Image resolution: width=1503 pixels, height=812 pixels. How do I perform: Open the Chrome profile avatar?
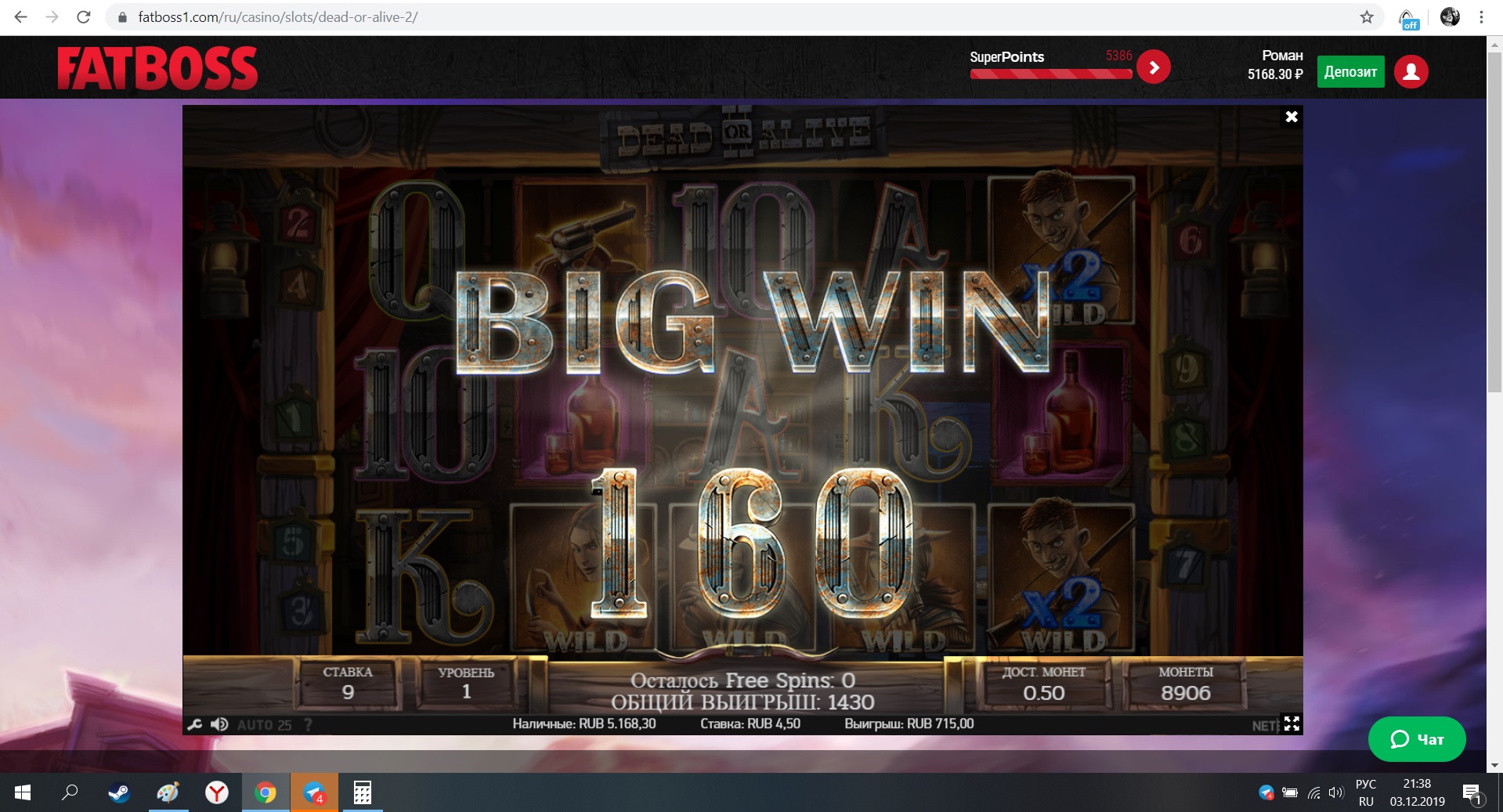[x=1450, y=16]
